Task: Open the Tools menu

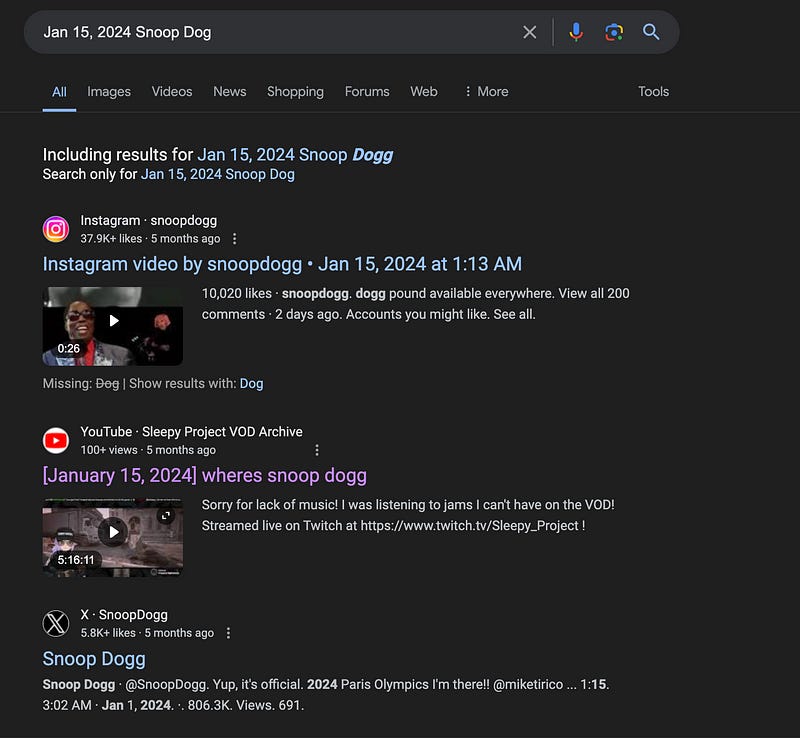Action: pyautogui.click(x=653, y=92)
